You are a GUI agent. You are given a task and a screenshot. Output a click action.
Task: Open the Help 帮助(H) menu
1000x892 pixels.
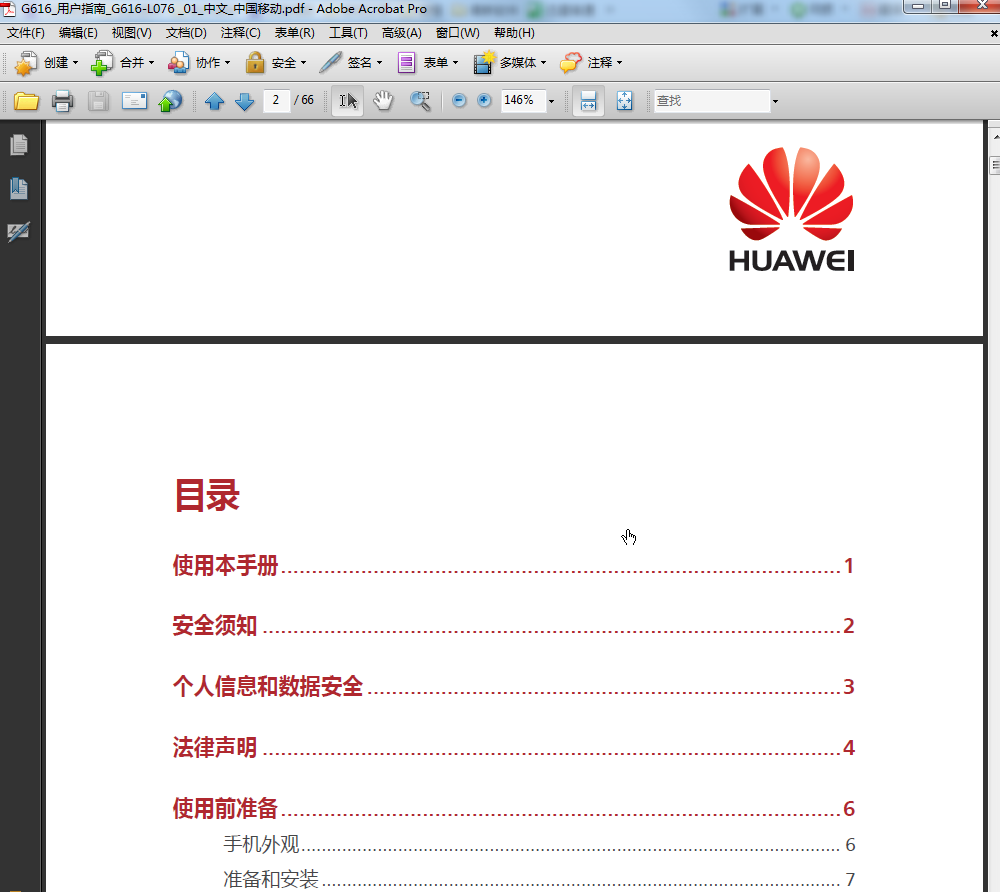(x=514, y=33)
